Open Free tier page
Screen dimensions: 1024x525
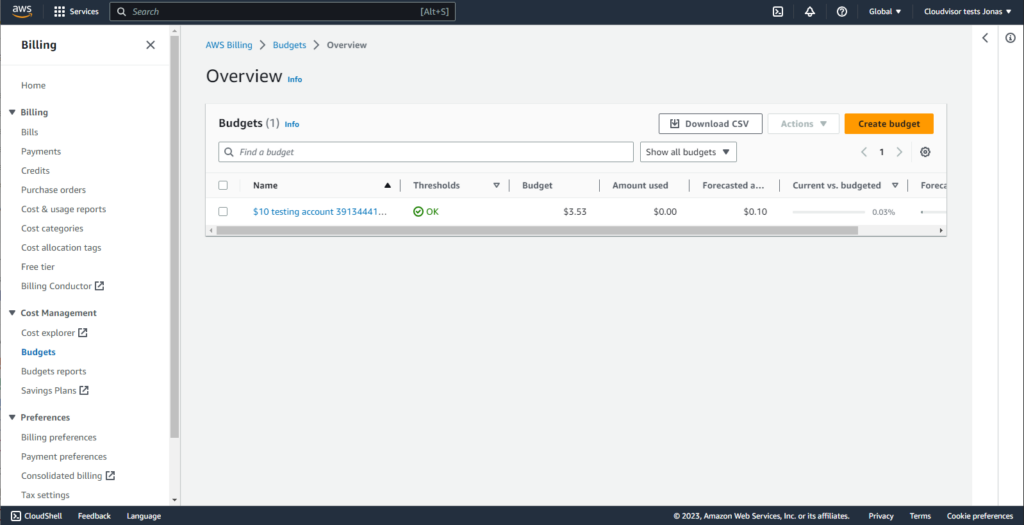[x=38, y=267]
